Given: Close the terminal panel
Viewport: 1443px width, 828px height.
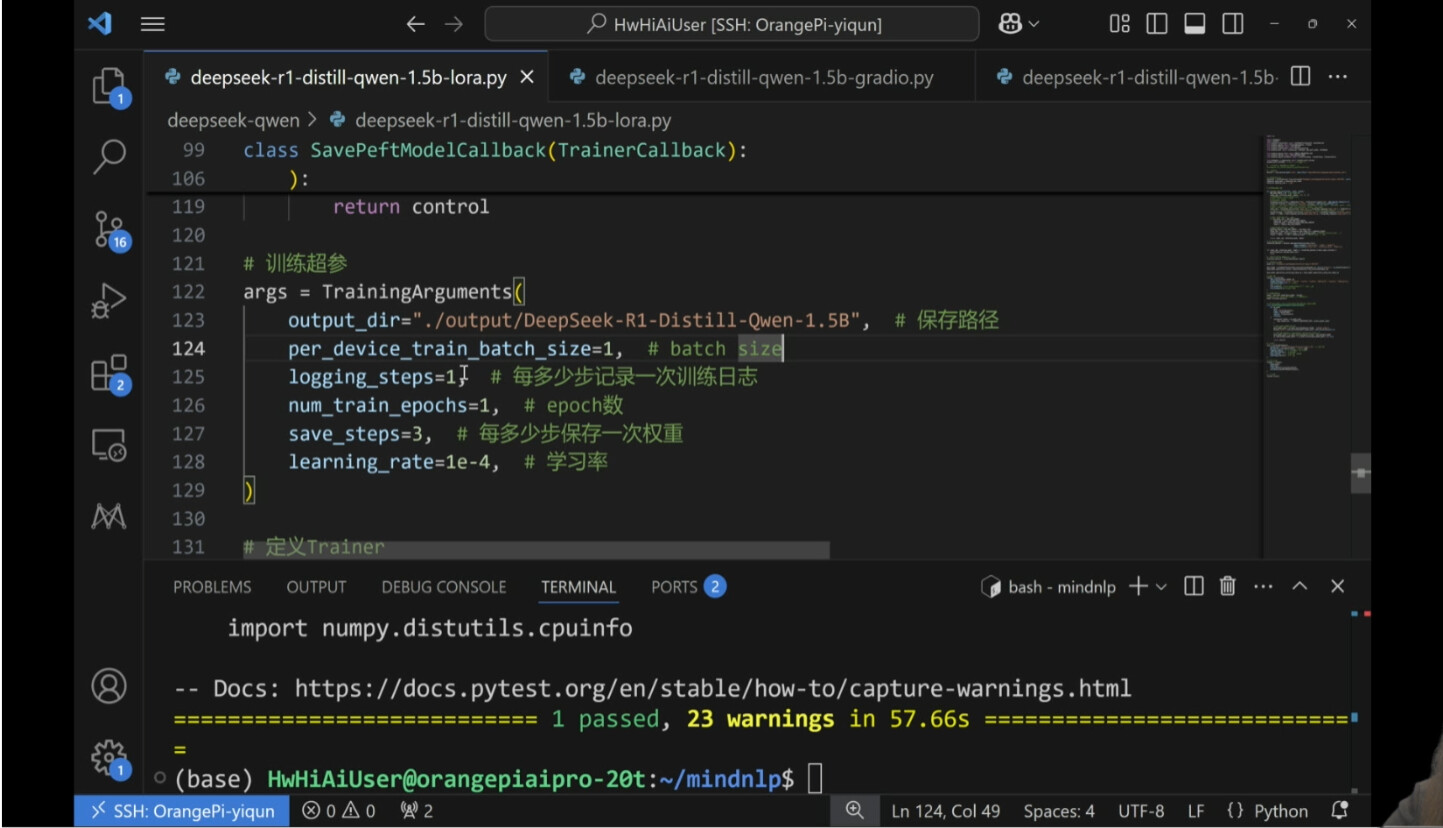Looking at the screenshot, I should 1338,587.
